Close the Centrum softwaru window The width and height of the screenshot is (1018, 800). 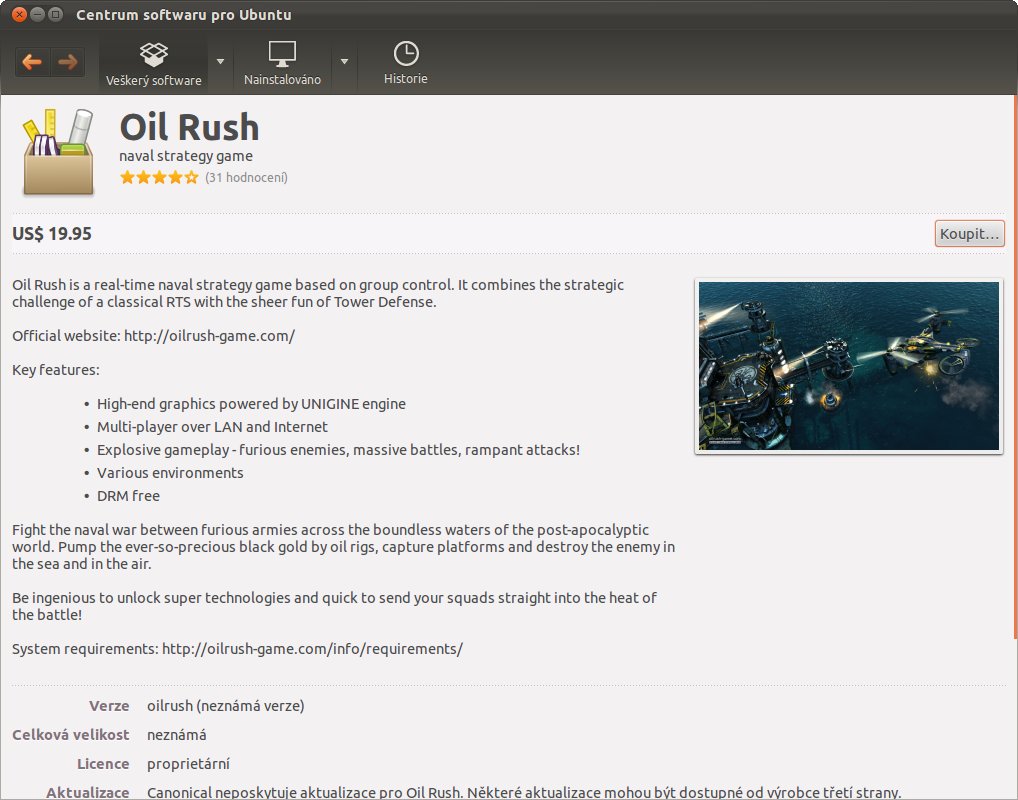[19, 14]
